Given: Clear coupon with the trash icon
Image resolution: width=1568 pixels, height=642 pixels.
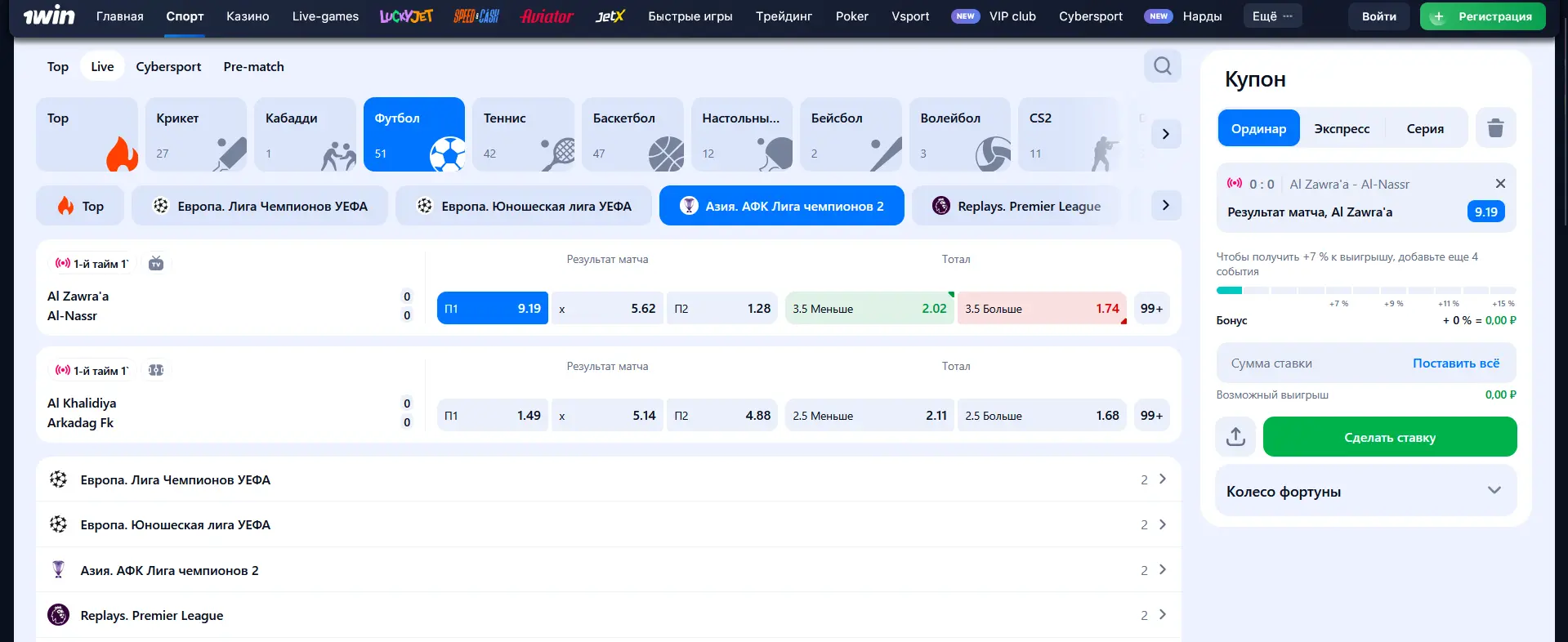Looking at the screenshot, I should pyautogui.click(x=1495, y=128).
